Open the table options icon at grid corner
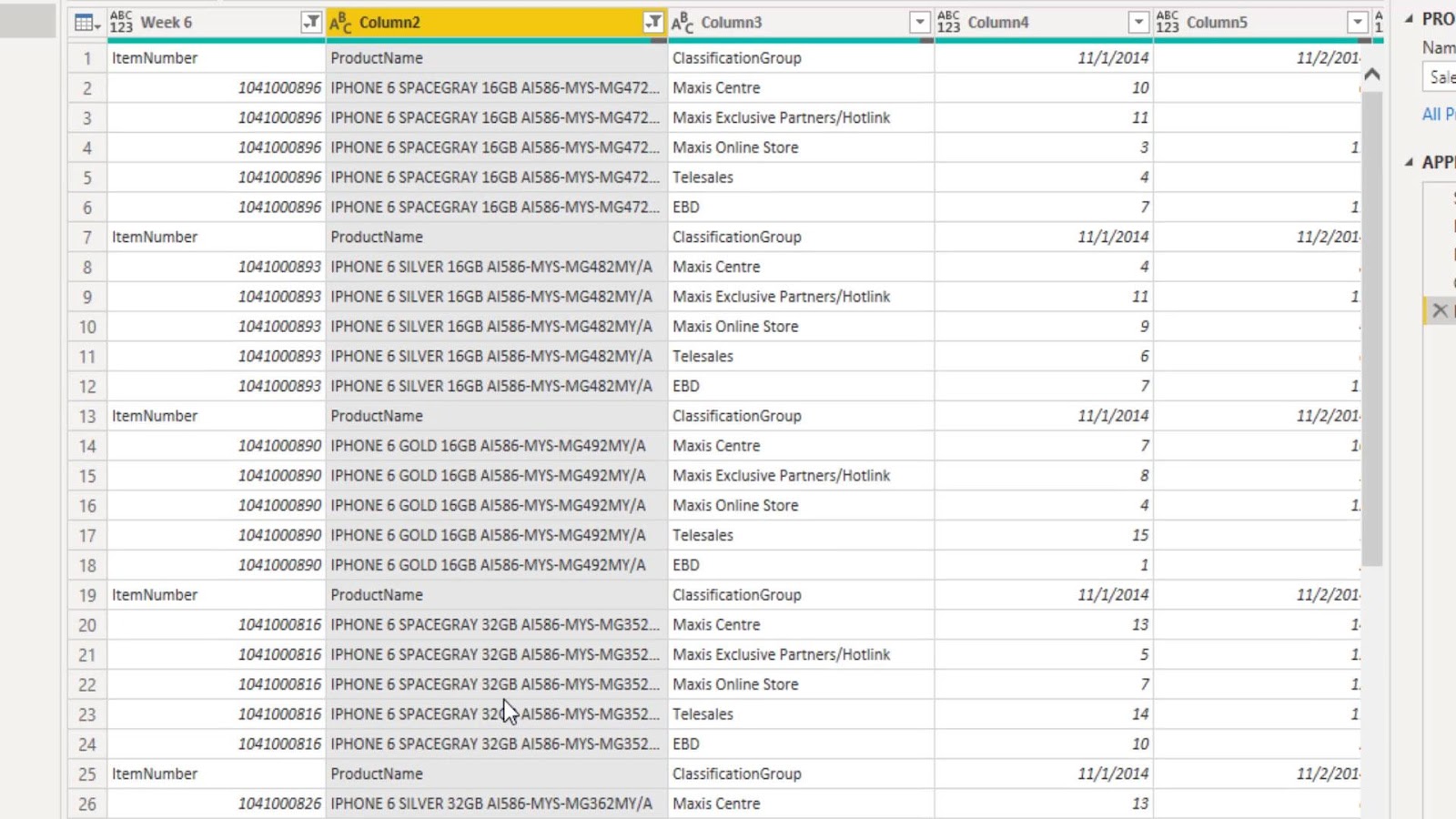This screenshot has width=1456, height=819. click(87, 23)
